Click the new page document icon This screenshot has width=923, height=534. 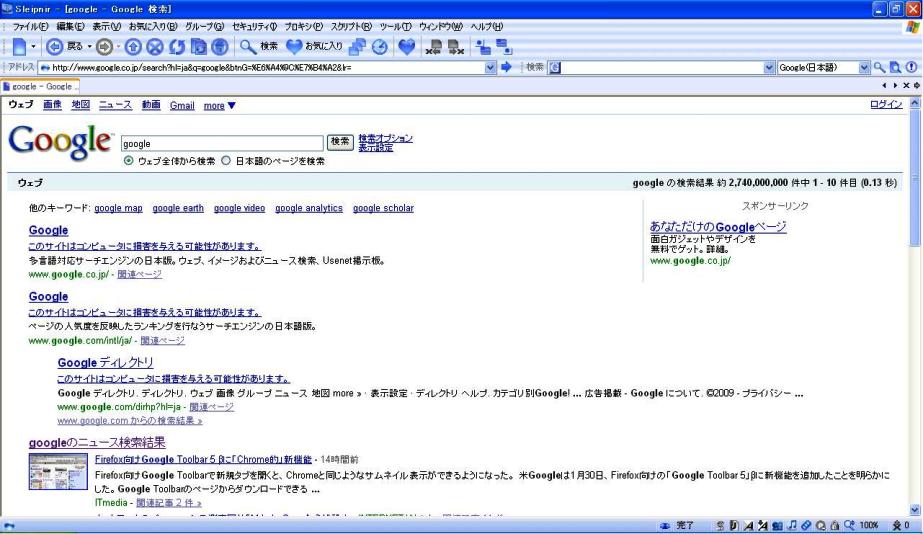tap(19, 47)
